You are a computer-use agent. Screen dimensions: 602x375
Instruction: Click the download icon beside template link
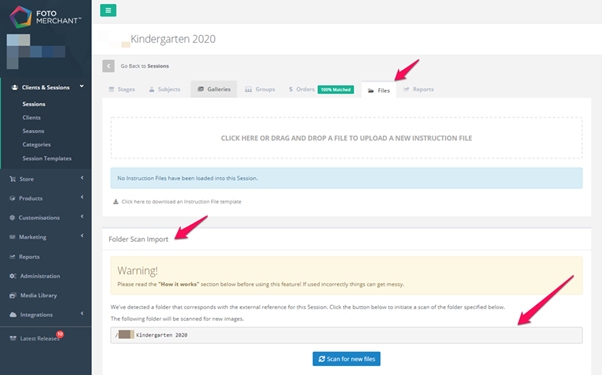pos(116,202)
